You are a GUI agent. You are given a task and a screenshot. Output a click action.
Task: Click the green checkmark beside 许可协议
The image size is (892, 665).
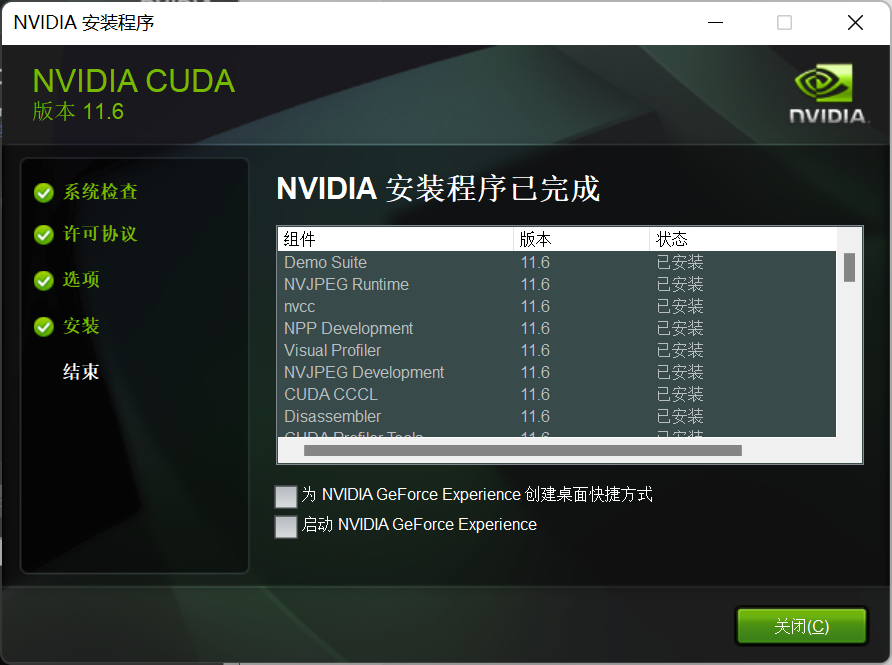click(44, 234)
